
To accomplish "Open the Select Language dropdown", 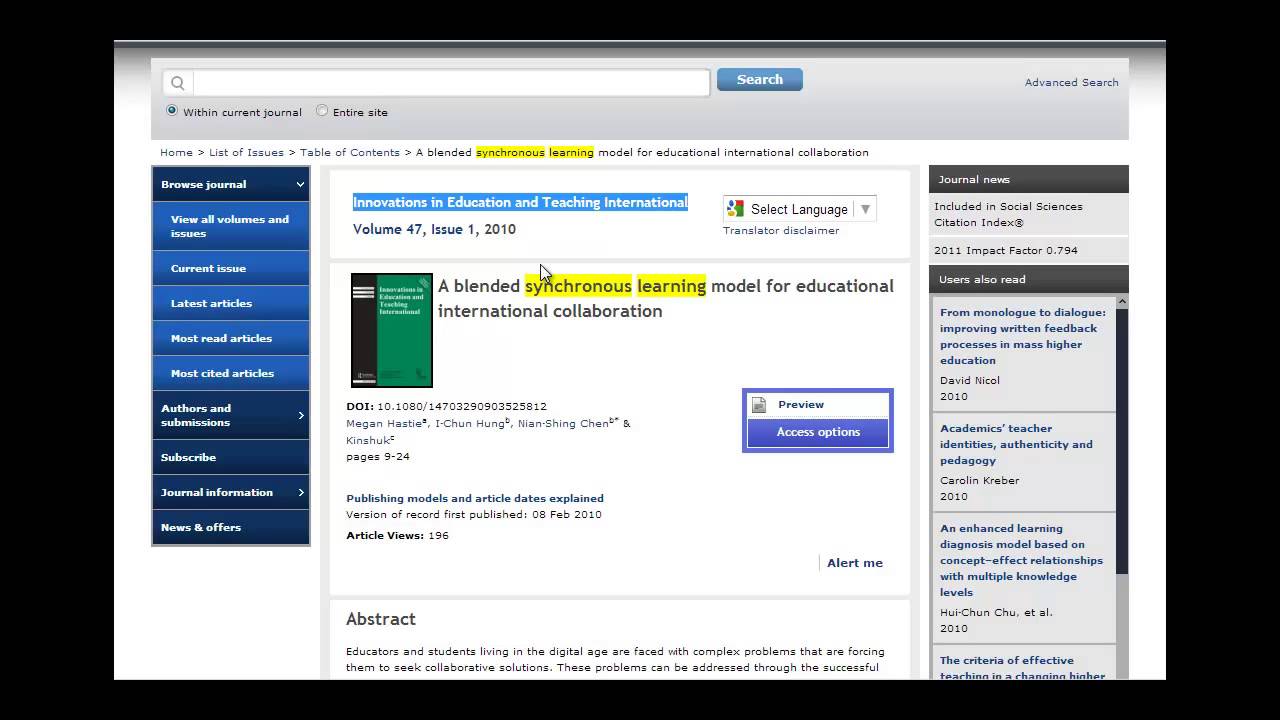I will [x=800, y=209].
